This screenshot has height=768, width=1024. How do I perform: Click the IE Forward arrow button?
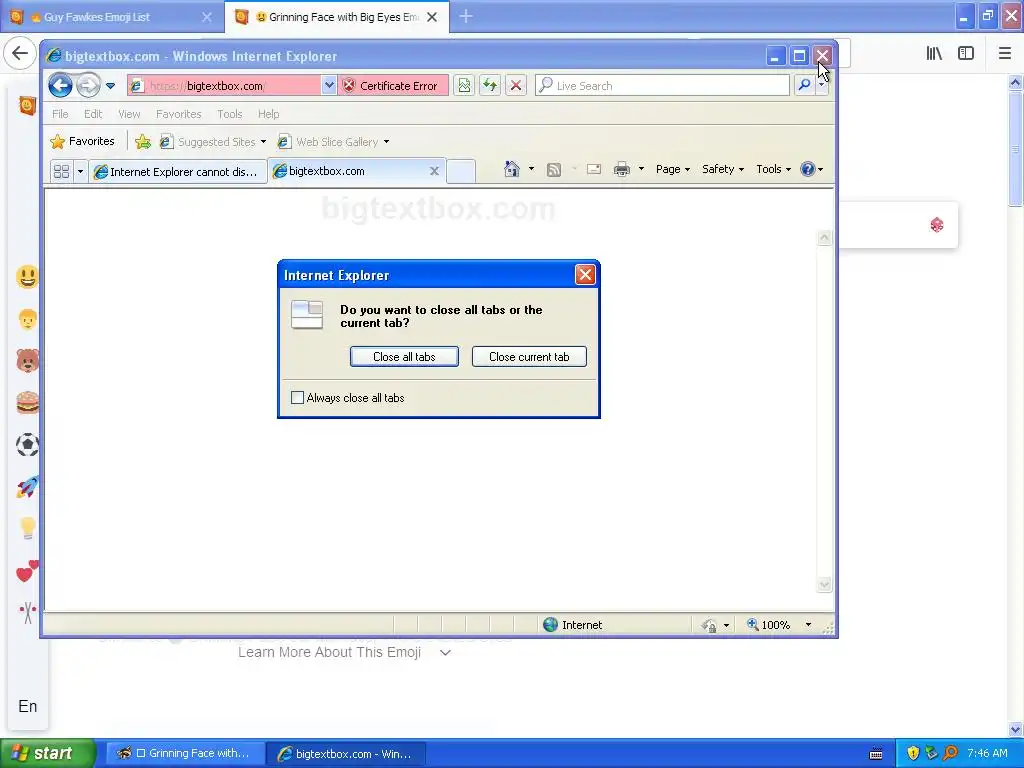click(88, 86)
